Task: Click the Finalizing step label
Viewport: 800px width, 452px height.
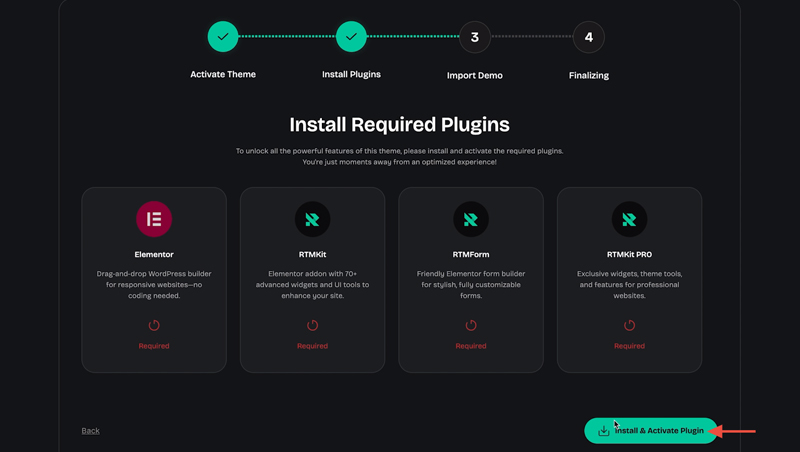Action: click(589, 76)
